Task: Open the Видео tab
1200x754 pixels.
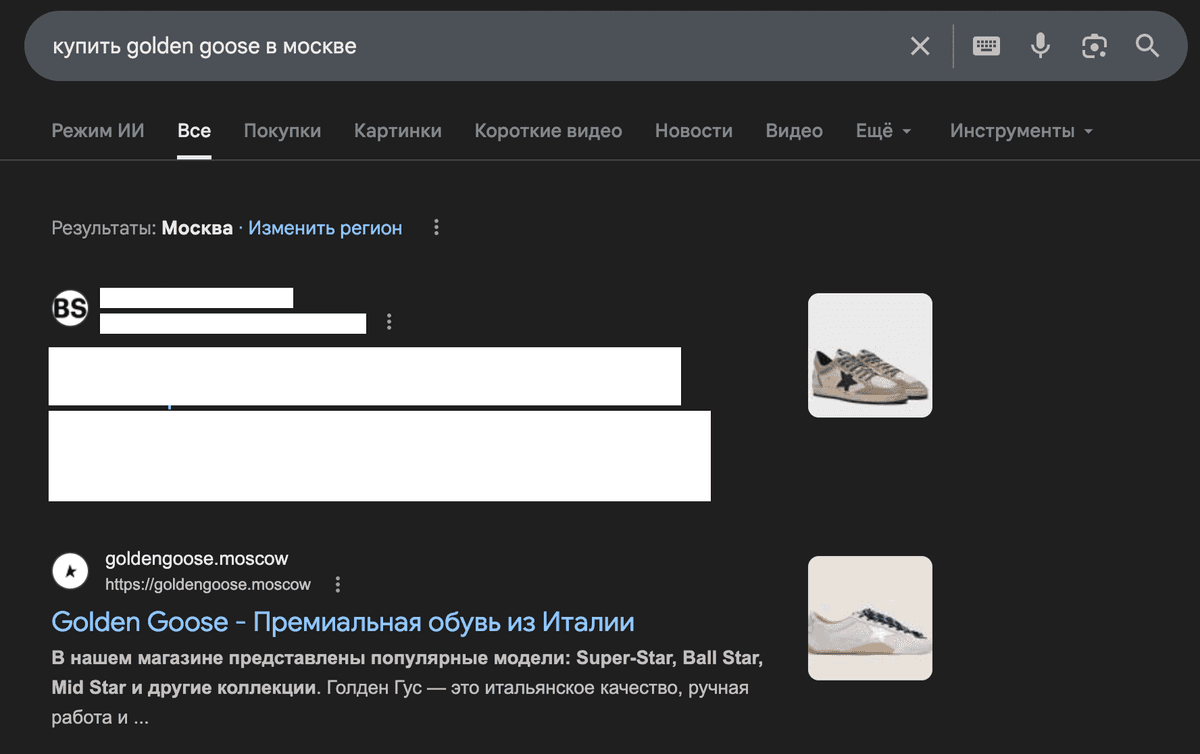Action: [794, 131]
